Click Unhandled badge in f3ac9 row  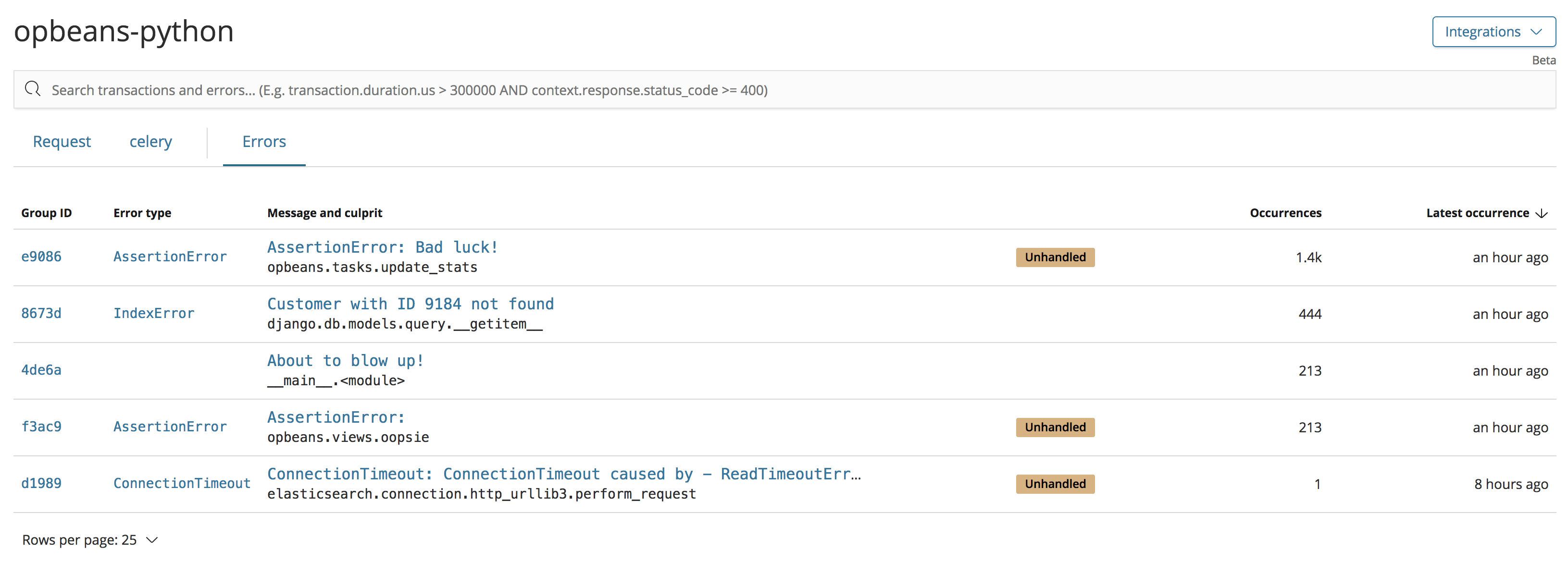(1055, 427)
